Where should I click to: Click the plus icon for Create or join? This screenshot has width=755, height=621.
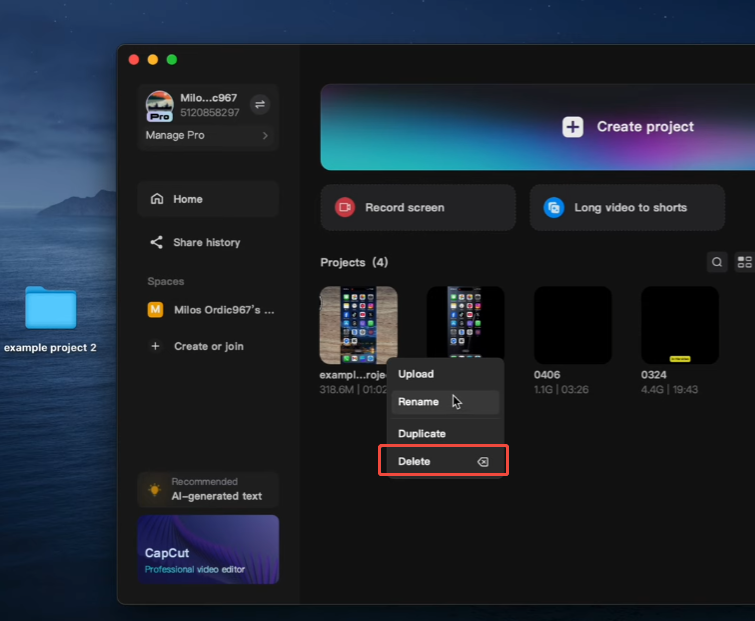click(x=155, y=346)
